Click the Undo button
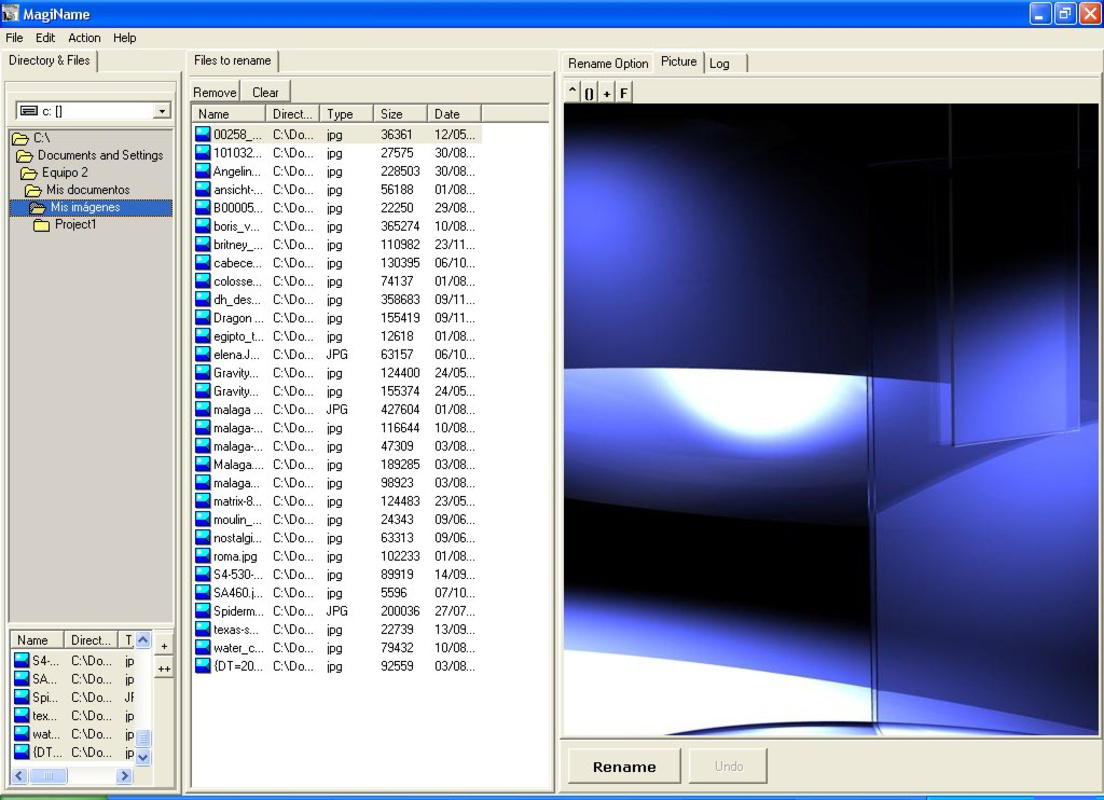The height and width of the screenshot is (800, 1104). click(729, 766)
